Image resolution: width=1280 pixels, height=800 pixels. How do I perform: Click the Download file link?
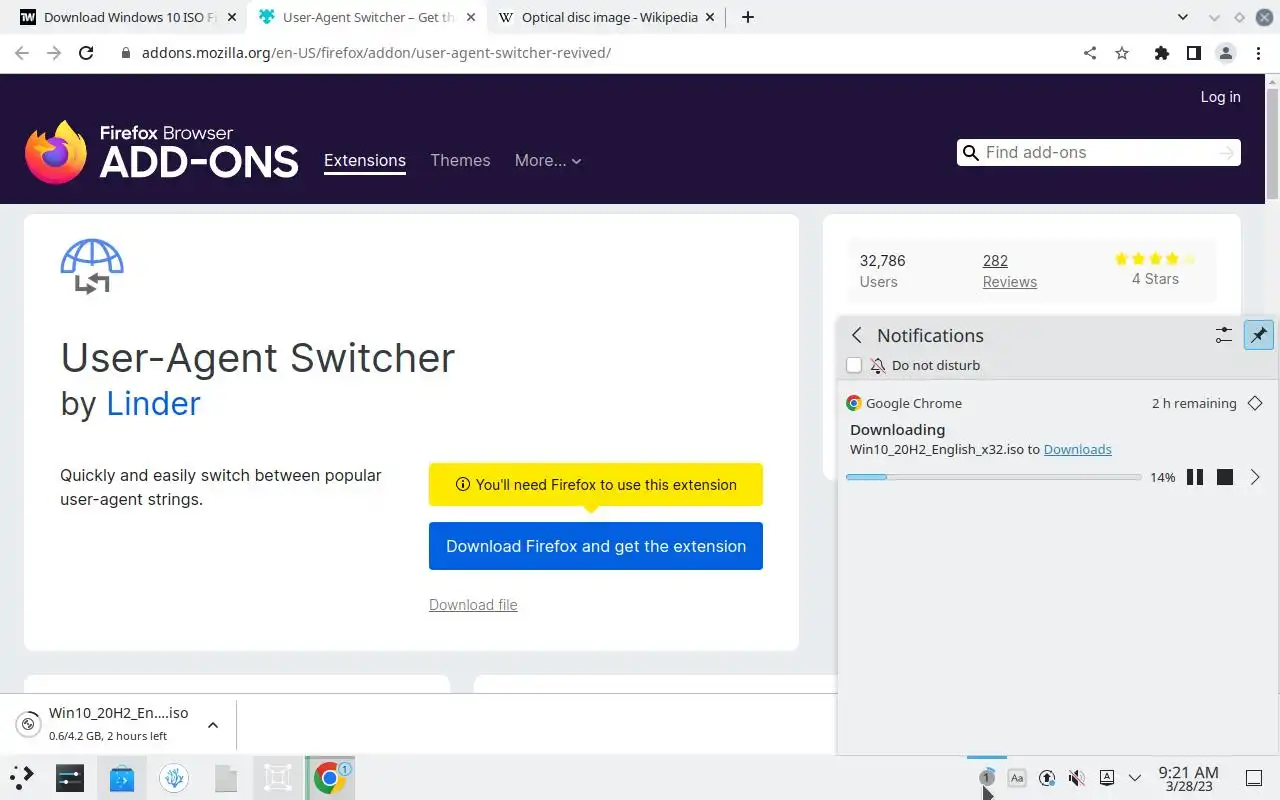[x=473, y=604]
